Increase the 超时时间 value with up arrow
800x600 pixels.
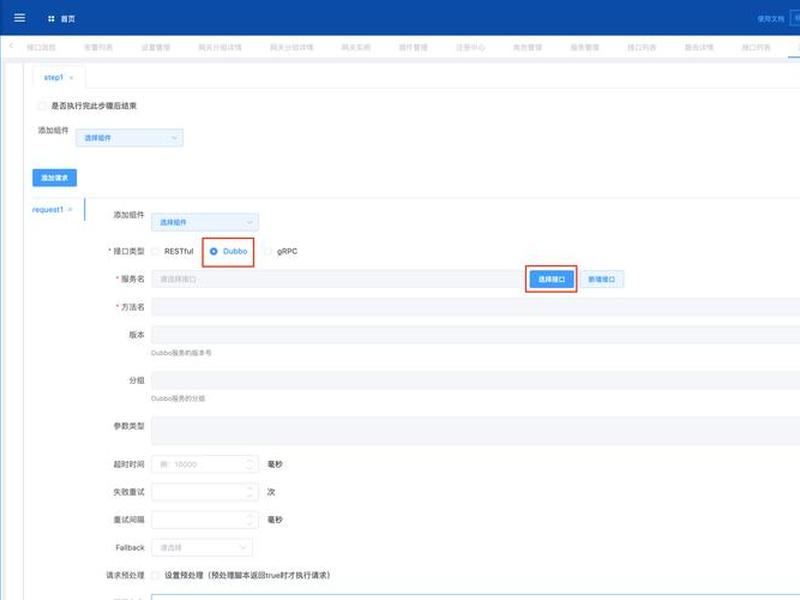coord(249,460)
